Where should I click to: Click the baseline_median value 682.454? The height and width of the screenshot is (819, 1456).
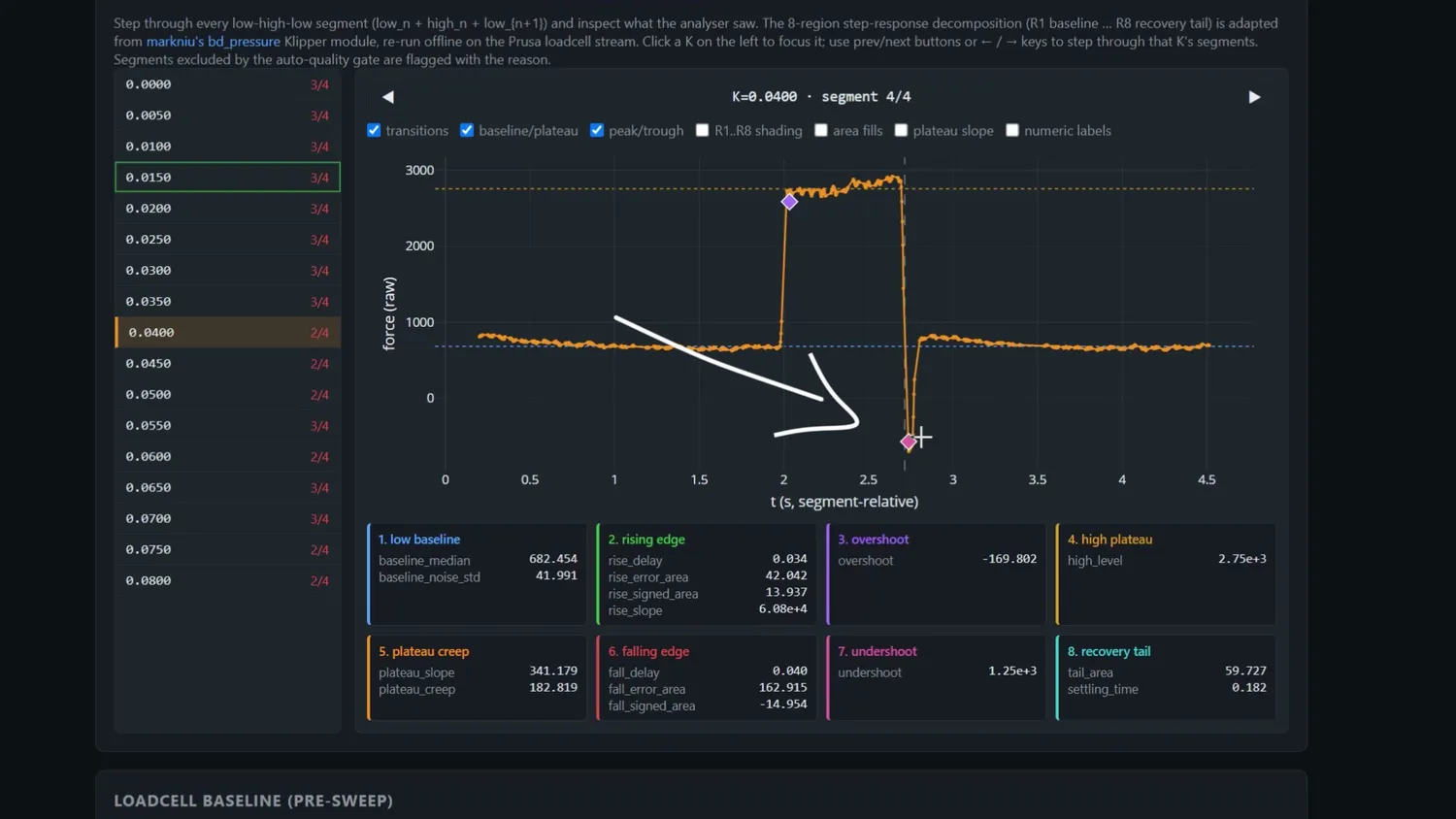[x=553, y=559]
